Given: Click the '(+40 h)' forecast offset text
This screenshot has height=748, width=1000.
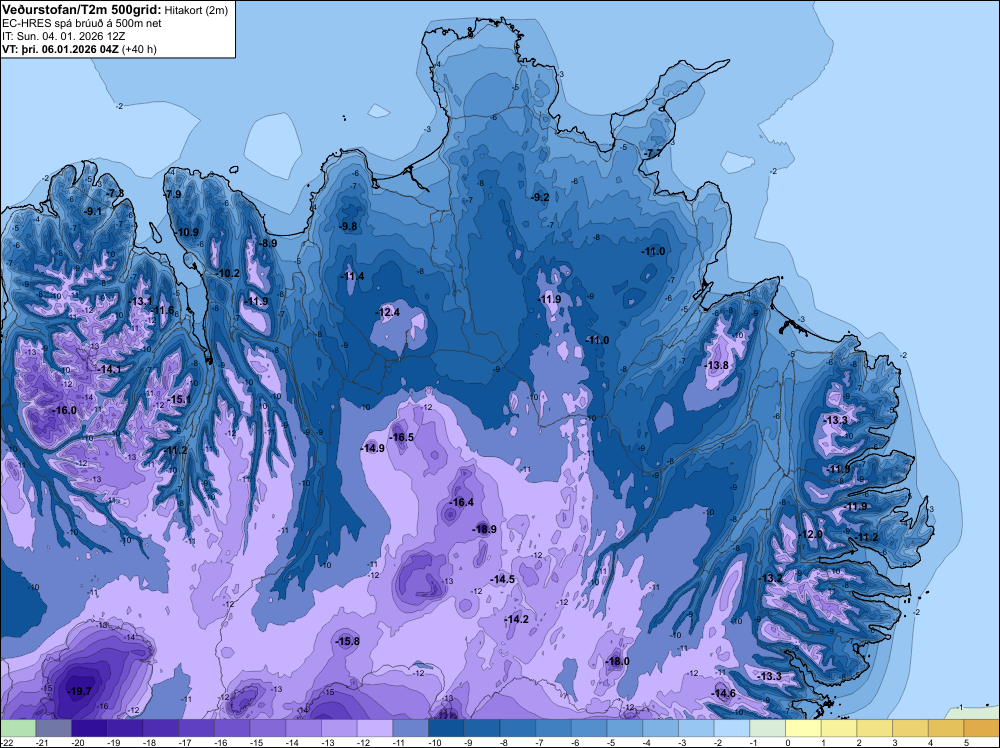Looking at the screenshot, I should (x=138, y=49).
